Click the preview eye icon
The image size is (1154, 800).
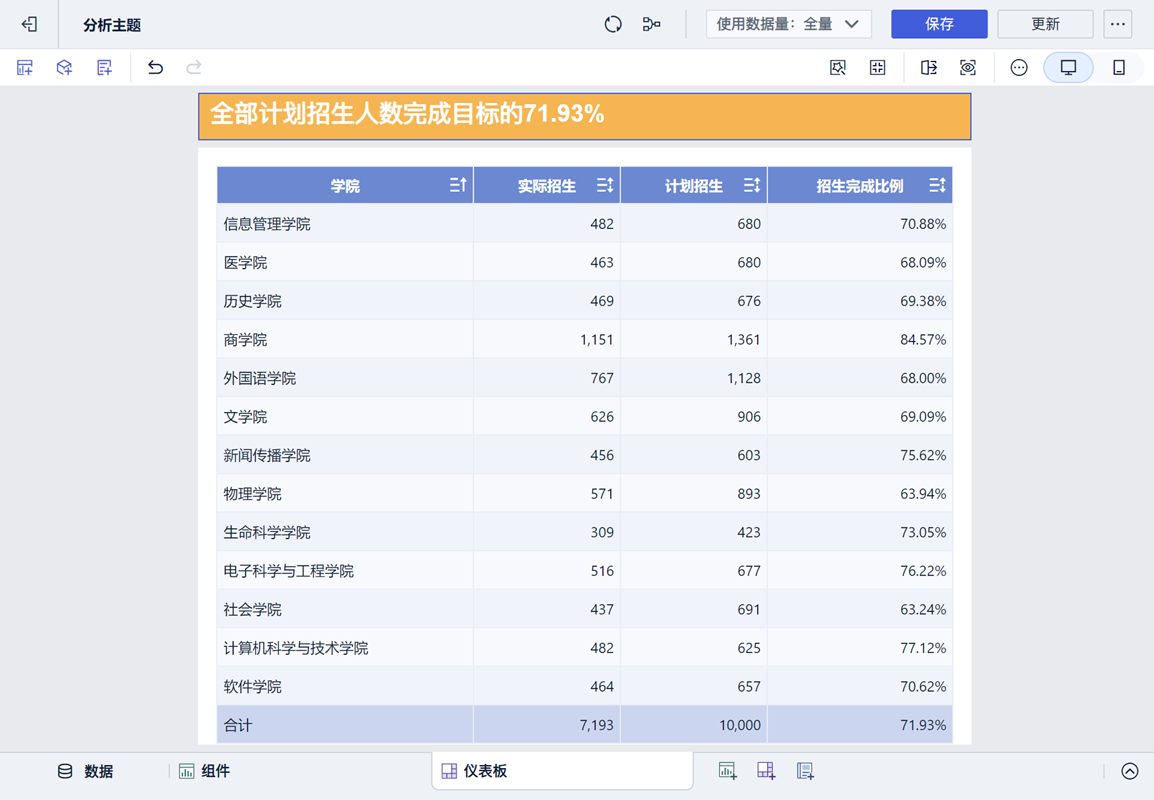(x=968, y=68)
